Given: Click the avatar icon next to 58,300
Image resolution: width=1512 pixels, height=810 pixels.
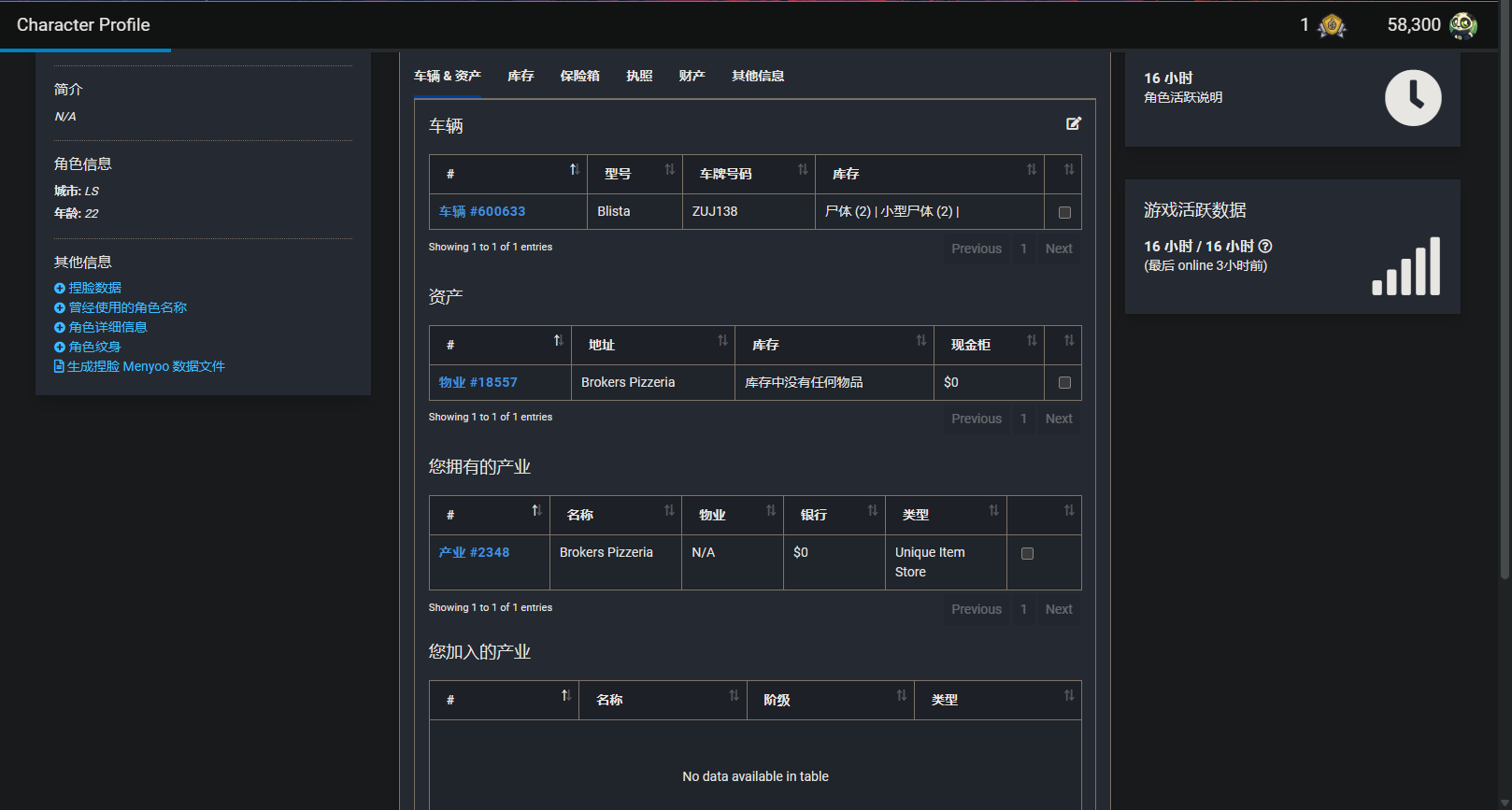Looking at the screenshot, I should (1463, 25).
